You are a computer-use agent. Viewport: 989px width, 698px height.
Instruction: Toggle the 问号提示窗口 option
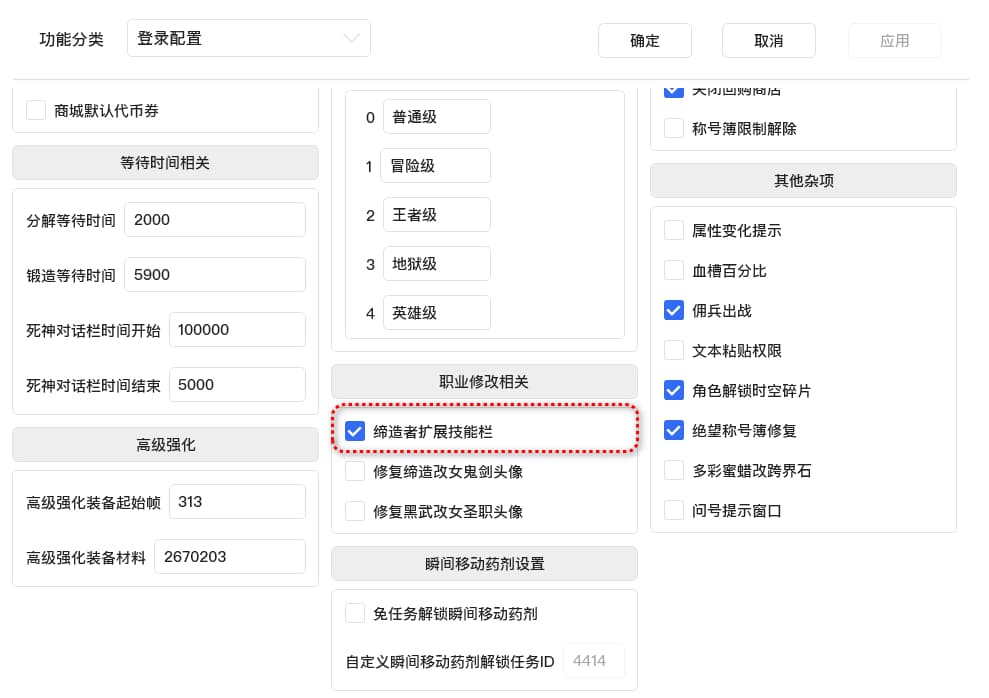pos(674,510)
